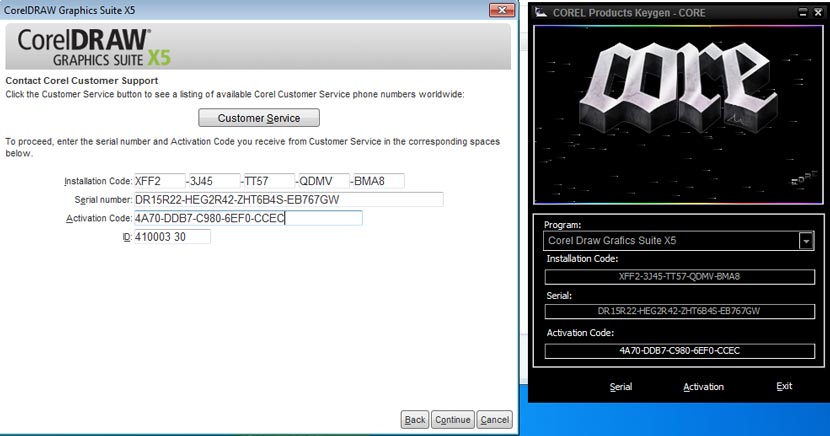
Task: Cancel the CorelDRAW activation dialog
Action: pyautogui.click(x=494, y=420)
